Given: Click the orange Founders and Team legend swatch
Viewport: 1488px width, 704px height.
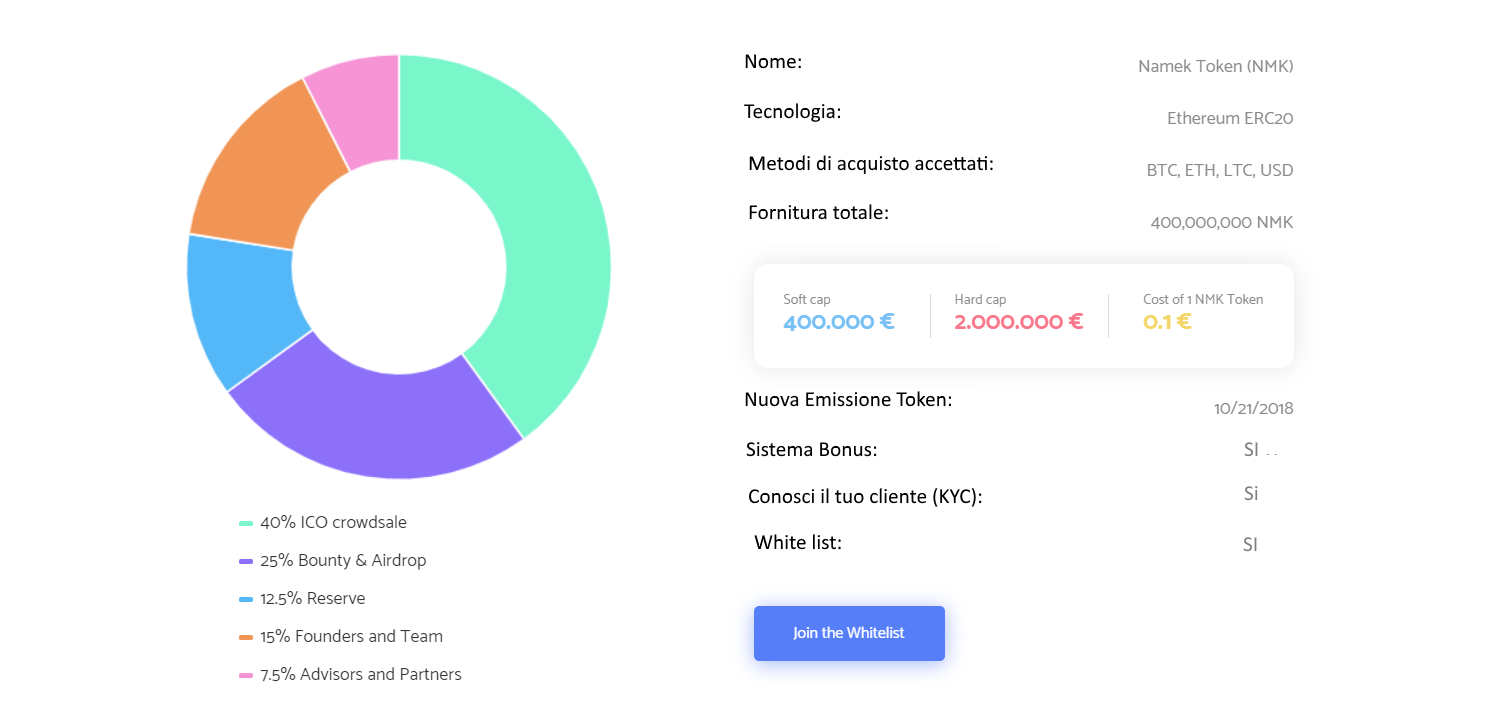Looking at the screenshot, I should click(x=246, y=637).
